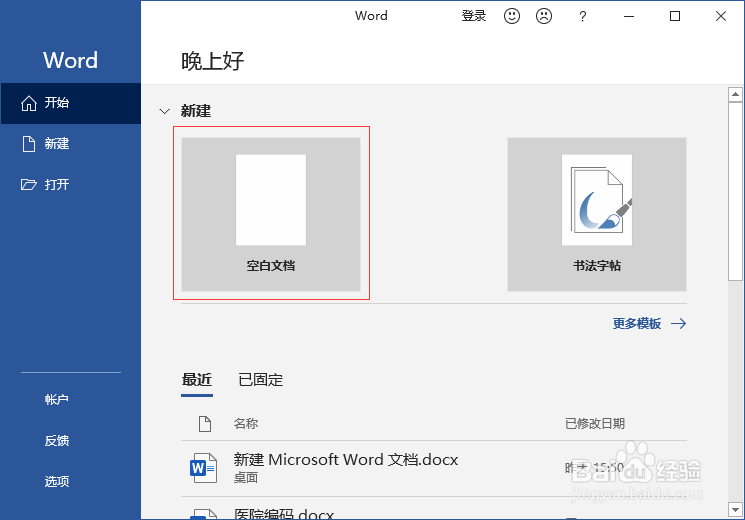
Task: Click the open folder icon beside 打开
Action: 29,184
